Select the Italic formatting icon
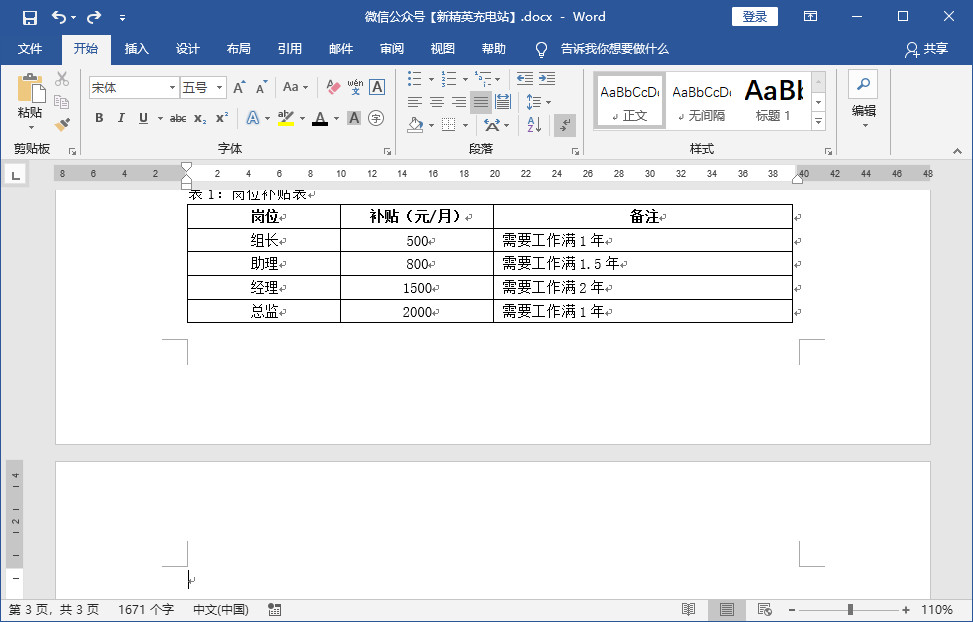This screenshot has height=622, width=973. 121,117
